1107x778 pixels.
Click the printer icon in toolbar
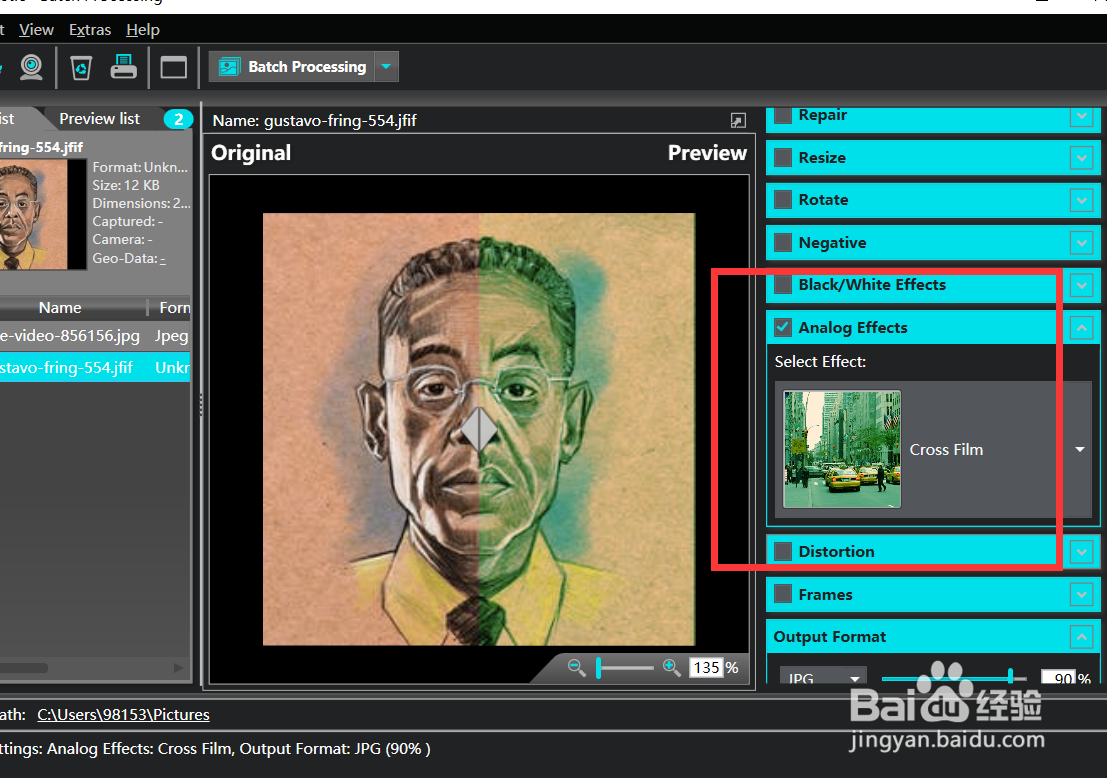click(x=124, y=66)
